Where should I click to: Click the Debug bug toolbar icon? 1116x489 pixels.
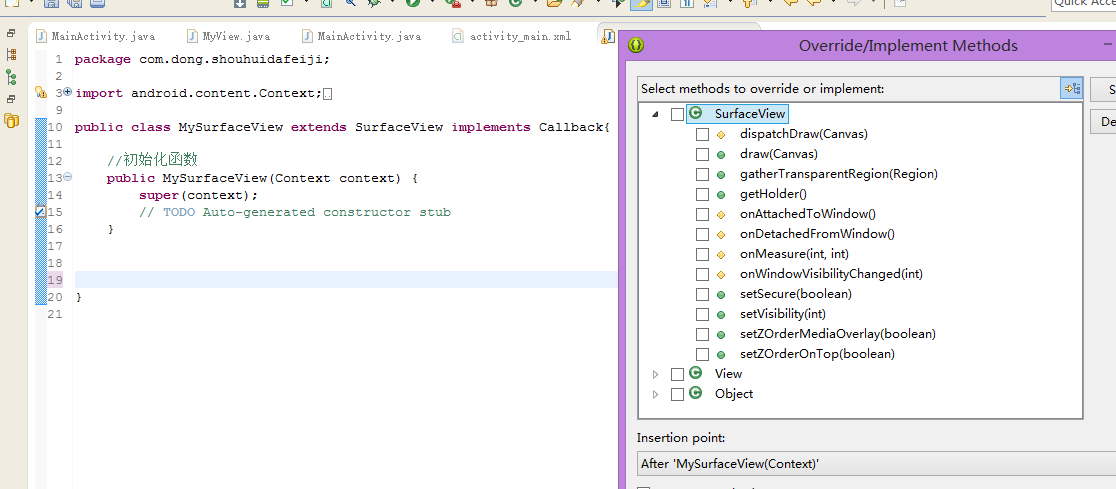click(374, 3)
